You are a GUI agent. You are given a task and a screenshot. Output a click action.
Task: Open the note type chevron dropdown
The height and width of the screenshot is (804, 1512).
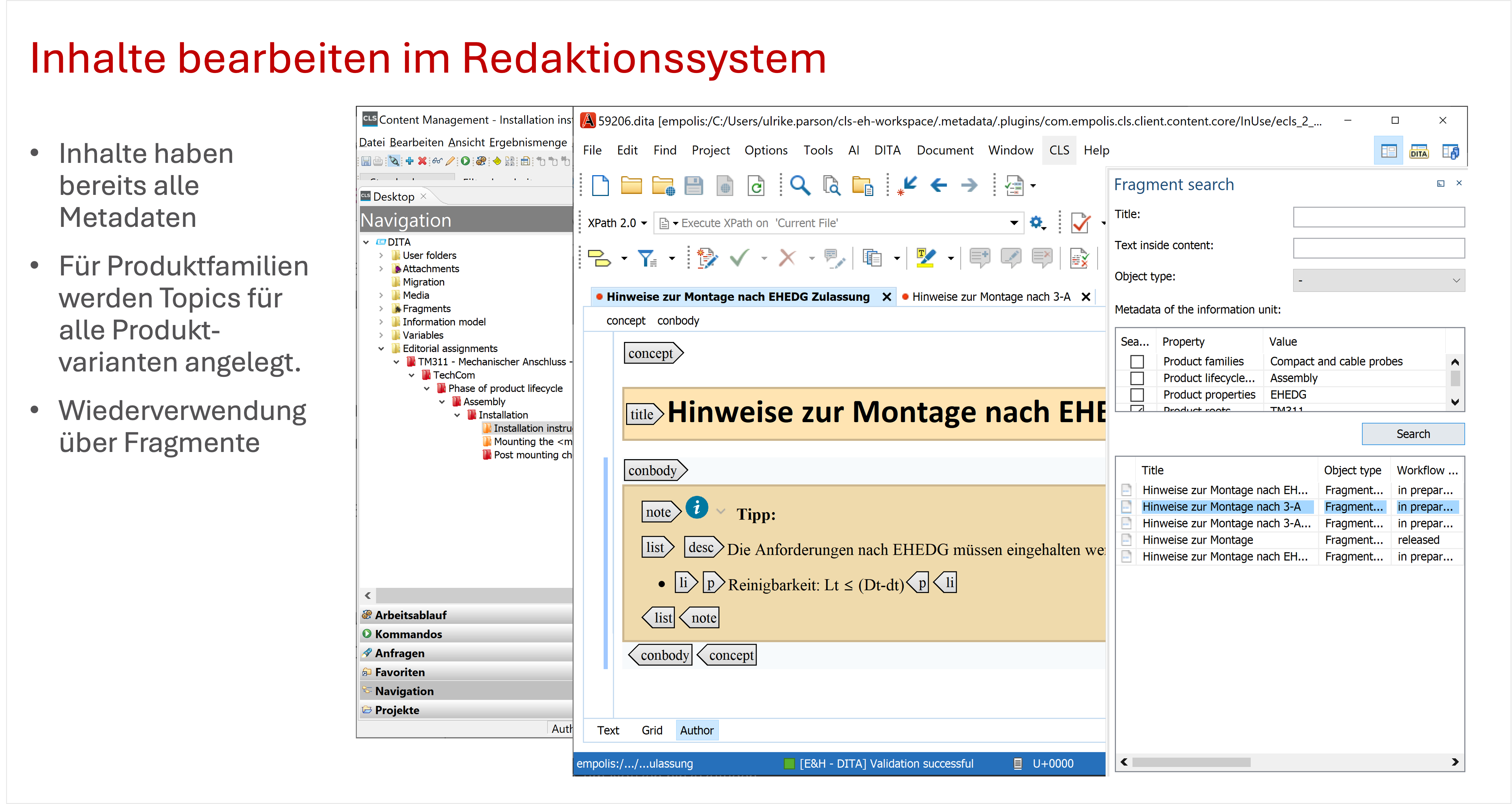tap(721, 511)
